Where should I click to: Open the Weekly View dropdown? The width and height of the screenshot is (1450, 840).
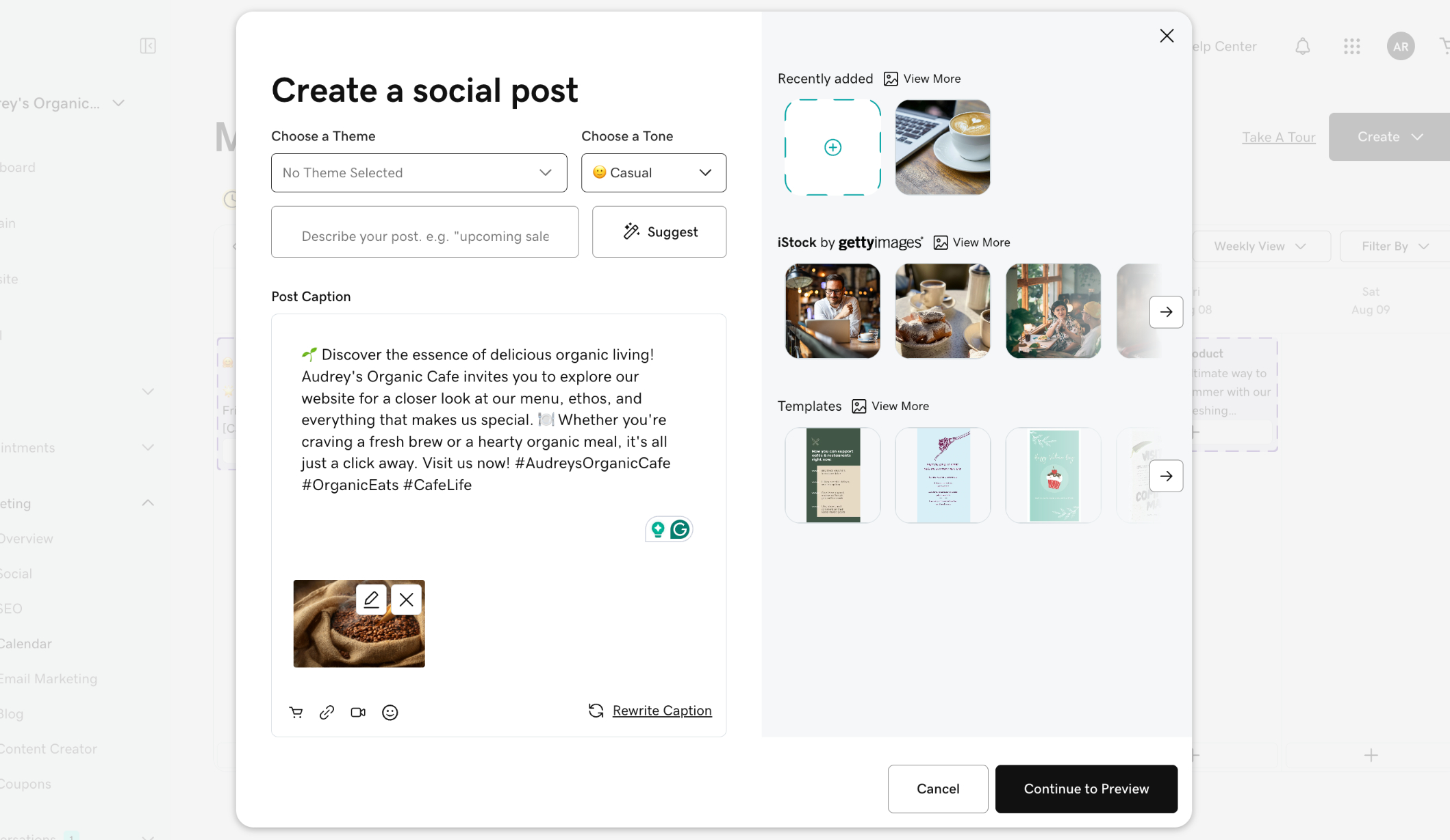(1261, 246)
